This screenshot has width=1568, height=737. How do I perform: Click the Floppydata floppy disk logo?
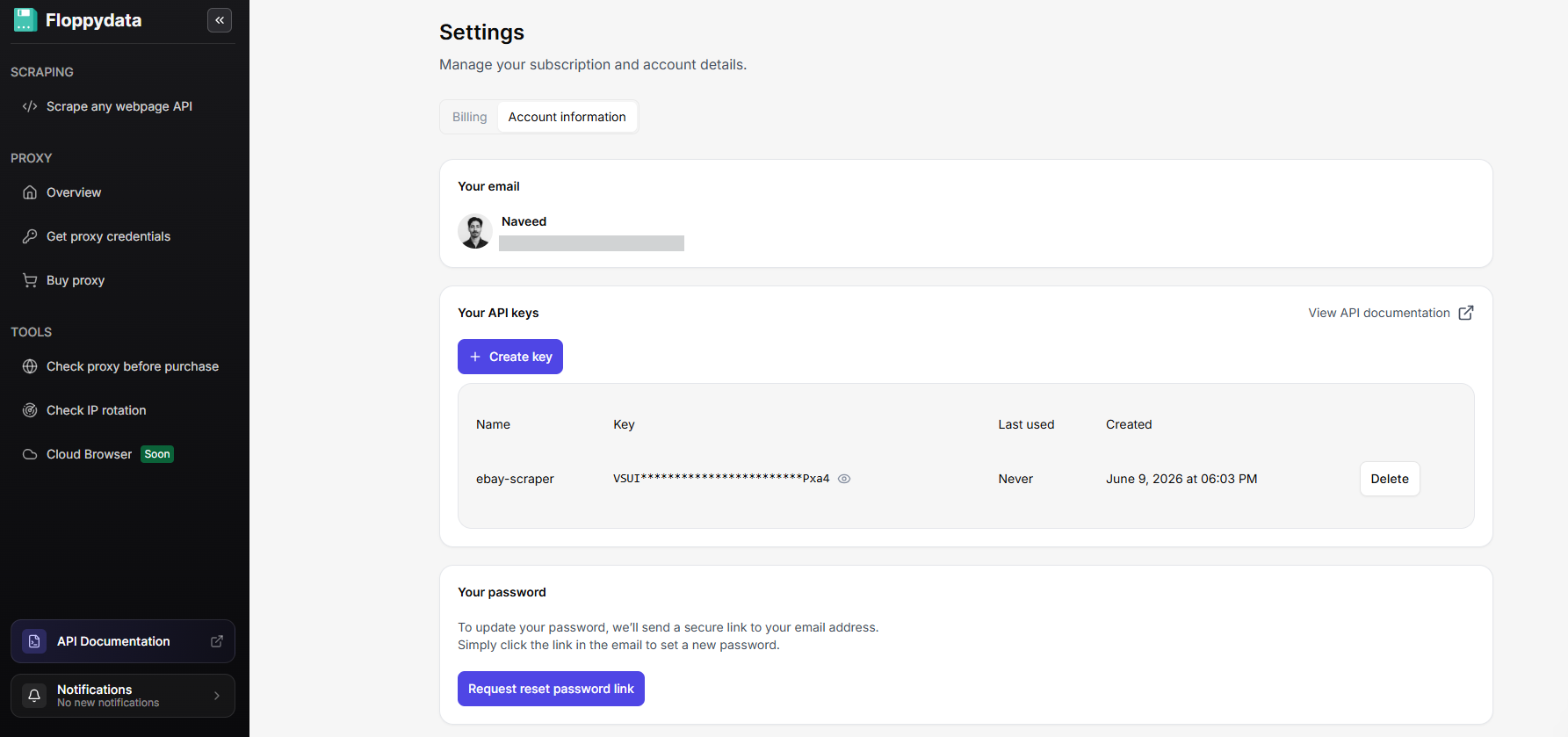(25, 20)
